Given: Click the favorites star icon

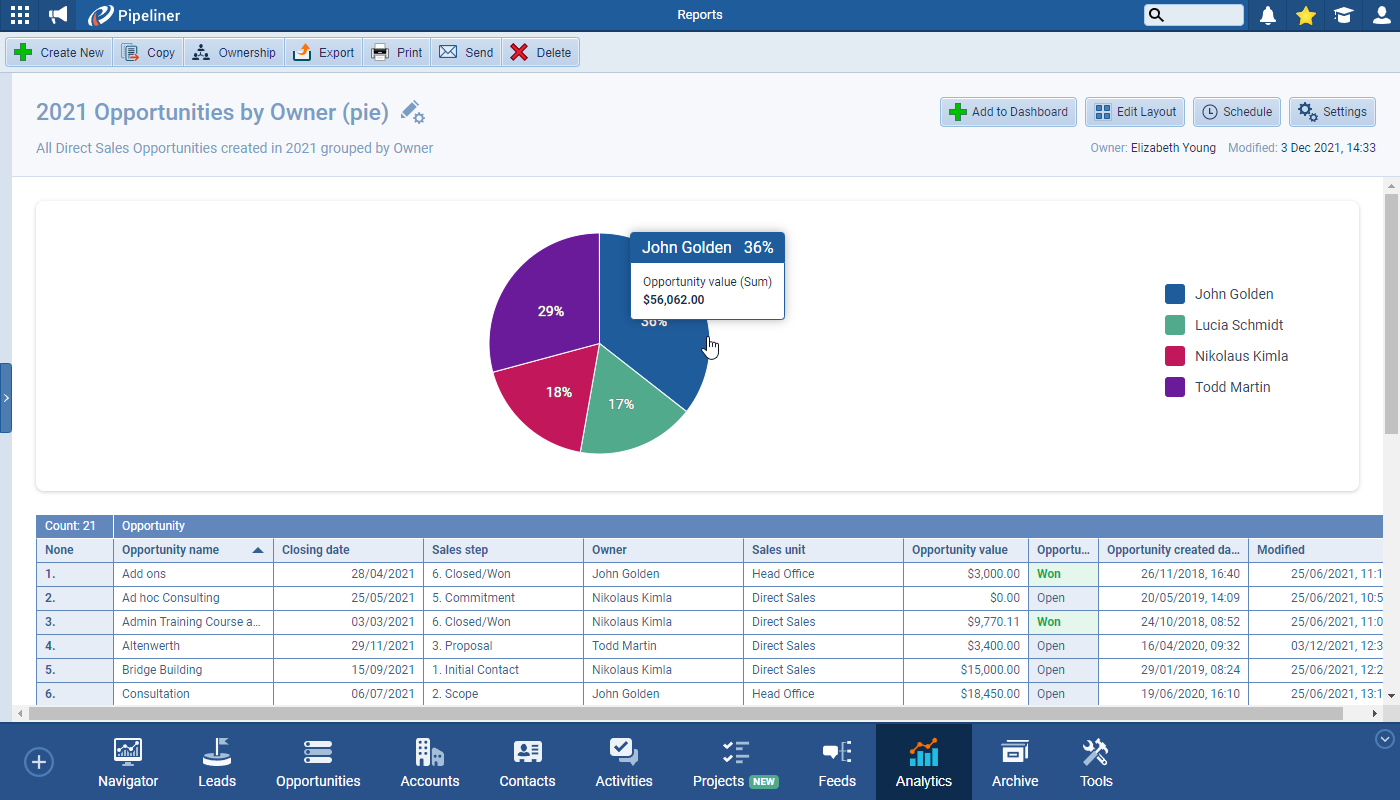Looking at the screenshot, I should coord(1306,15).
